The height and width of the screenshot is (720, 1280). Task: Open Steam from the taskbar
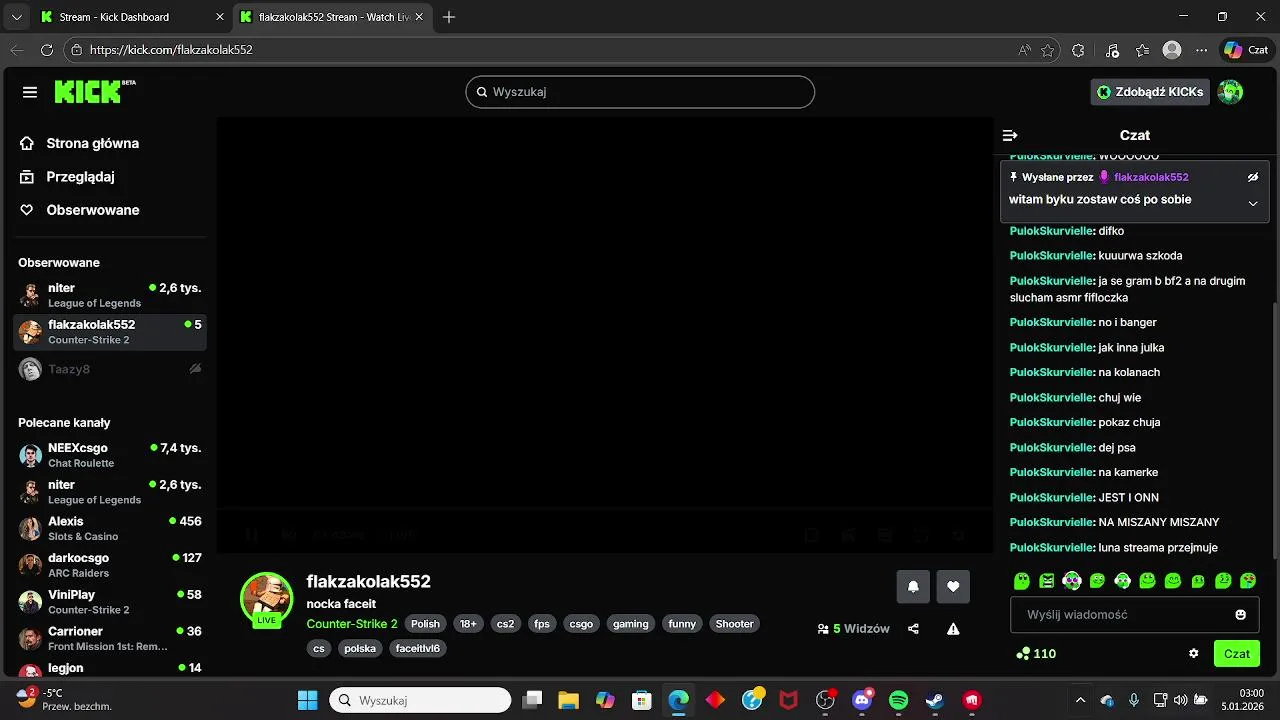click(x=935, y=700)
